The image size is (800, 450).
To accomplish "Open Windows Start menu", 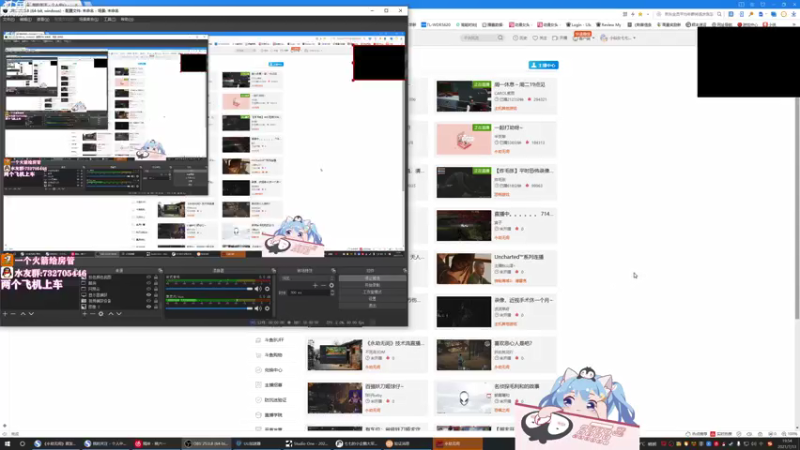I will [x=7, y=444].
